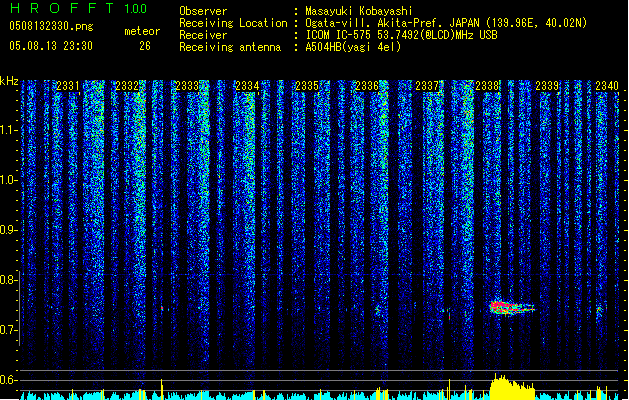Click the Receiver field label

pyautogui.click(x=203, y=35)
